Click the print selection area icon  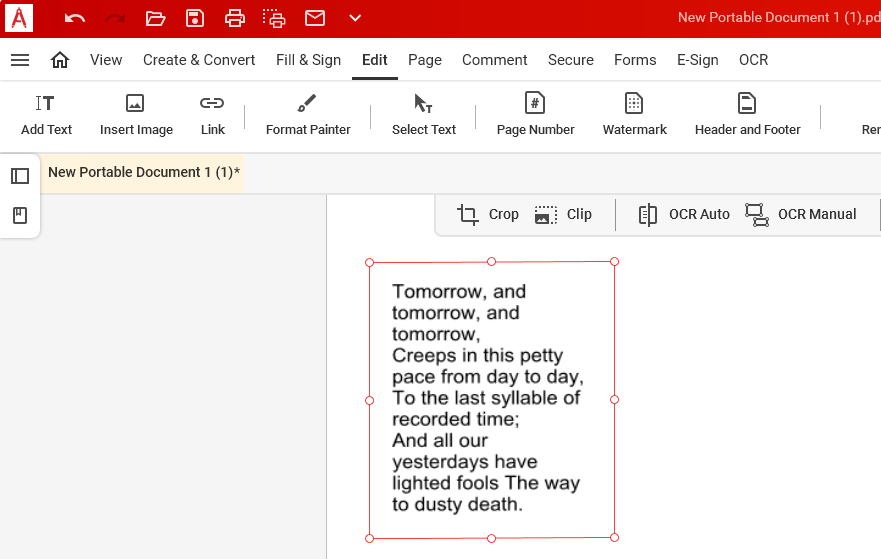point(274,19)
